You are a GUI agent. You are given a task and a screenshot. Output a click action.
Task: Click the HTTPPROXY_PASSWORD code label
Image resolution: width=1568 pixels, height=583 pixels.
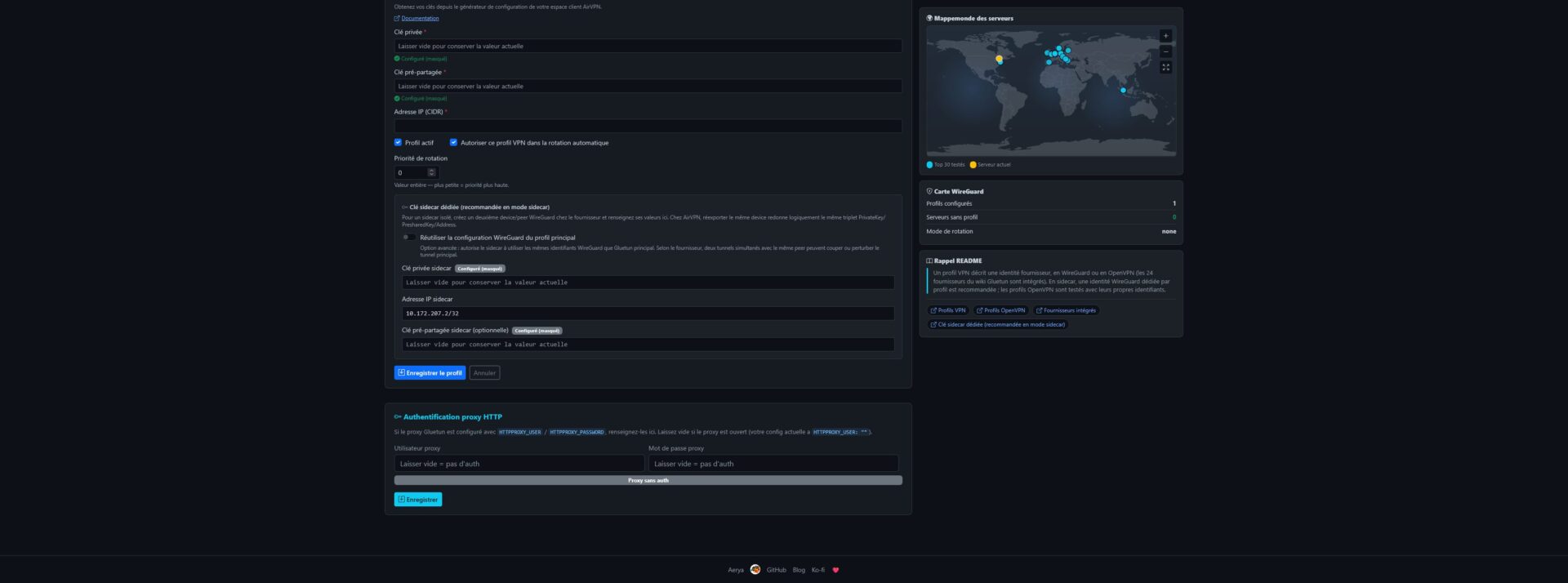coord(577,432)
